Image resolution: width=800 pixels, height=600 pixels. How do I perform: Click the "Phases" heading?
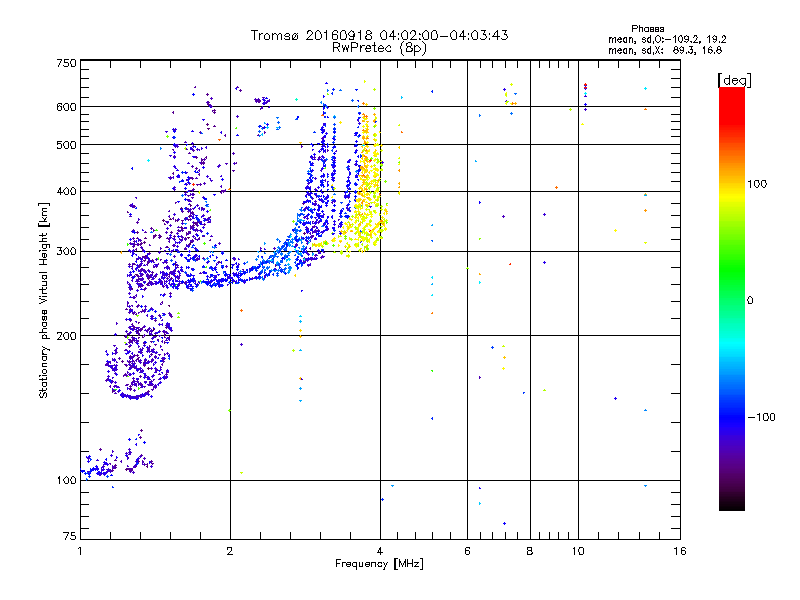(x=647, y=29)
